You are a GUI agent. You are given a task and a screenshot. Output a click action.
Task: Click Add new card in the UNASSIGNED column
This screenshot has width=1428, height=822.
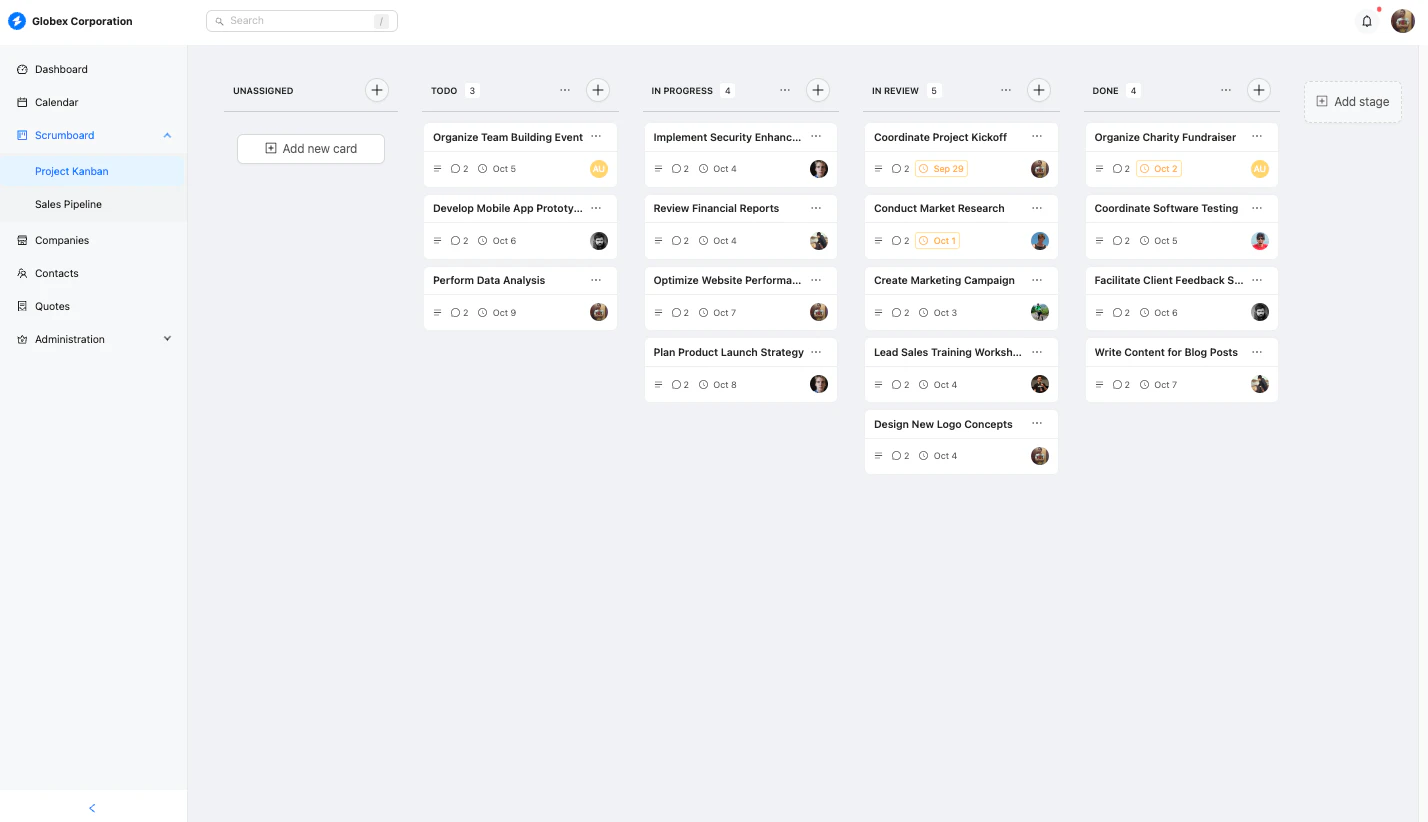[310, 148]
